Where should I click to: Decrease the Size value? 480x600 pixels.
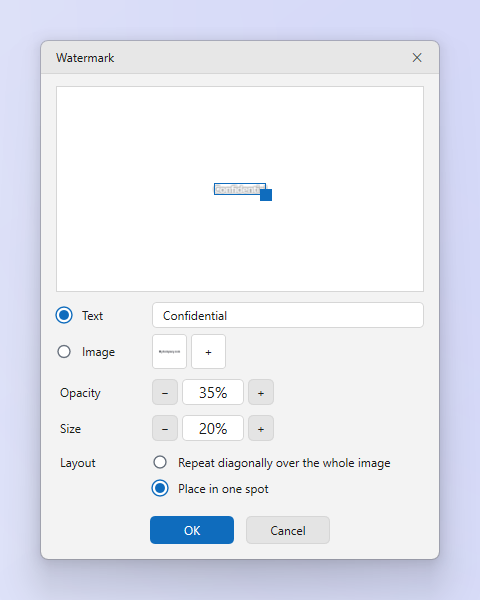pyautogui.click(x=165, y=428)
